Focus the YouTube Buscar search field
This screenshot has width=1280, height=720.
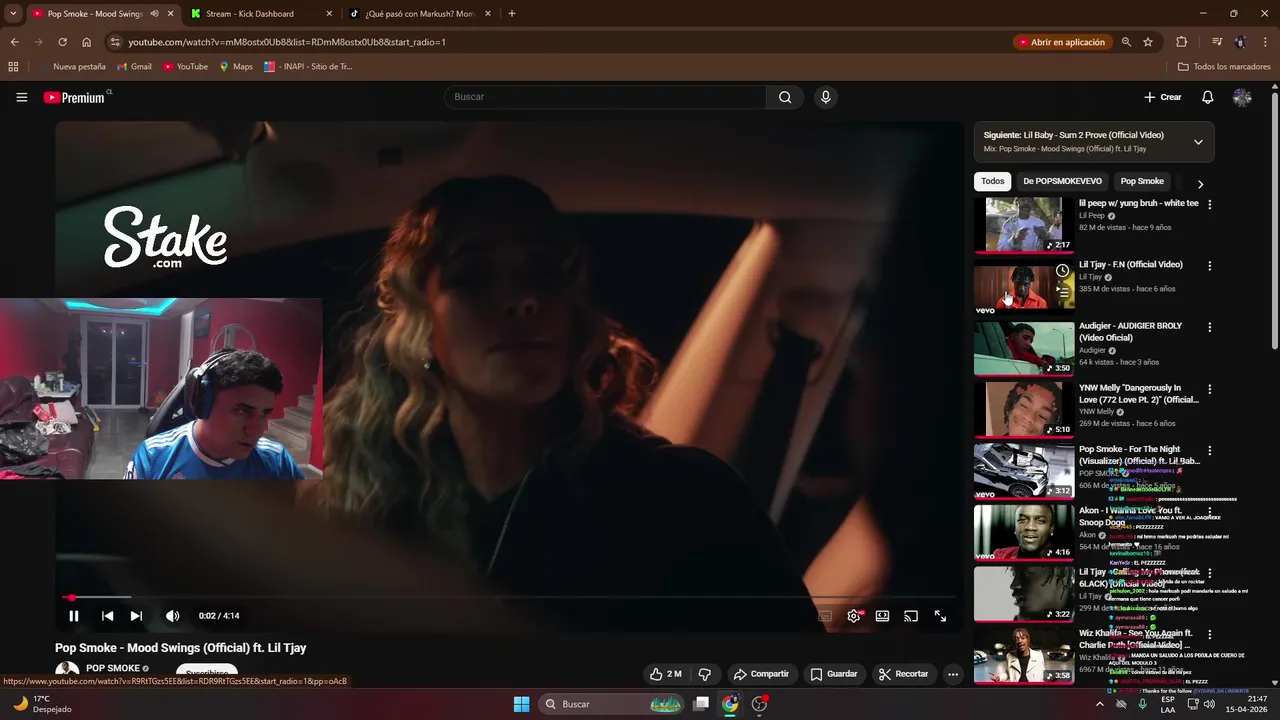click(605, 97)
